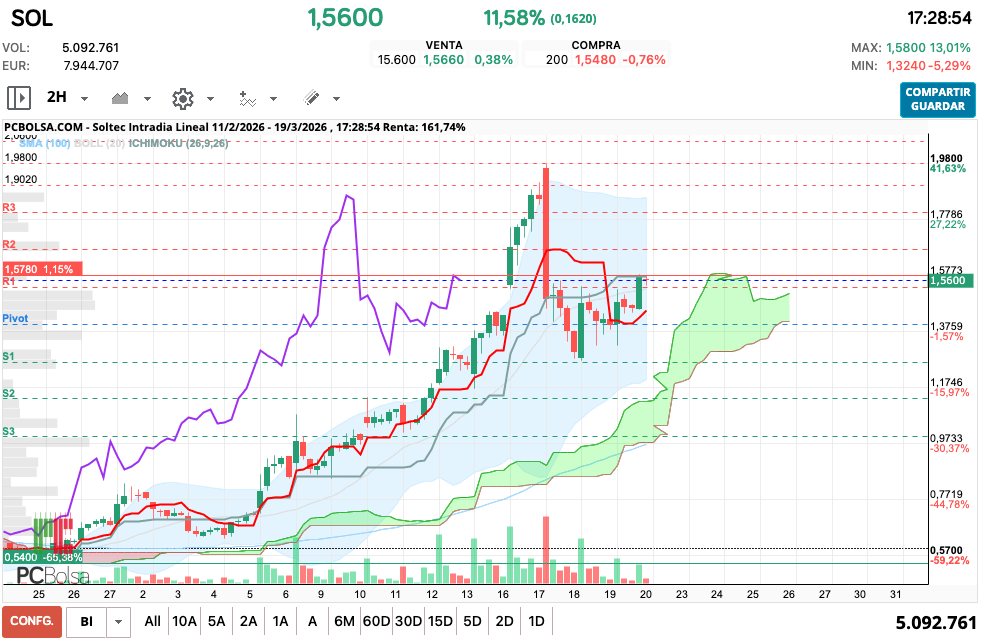The image size is (991, 643).
Task: Click the COMPARTIR GUARDAR button
Action: pyautogui.click(x=937, y=99)
